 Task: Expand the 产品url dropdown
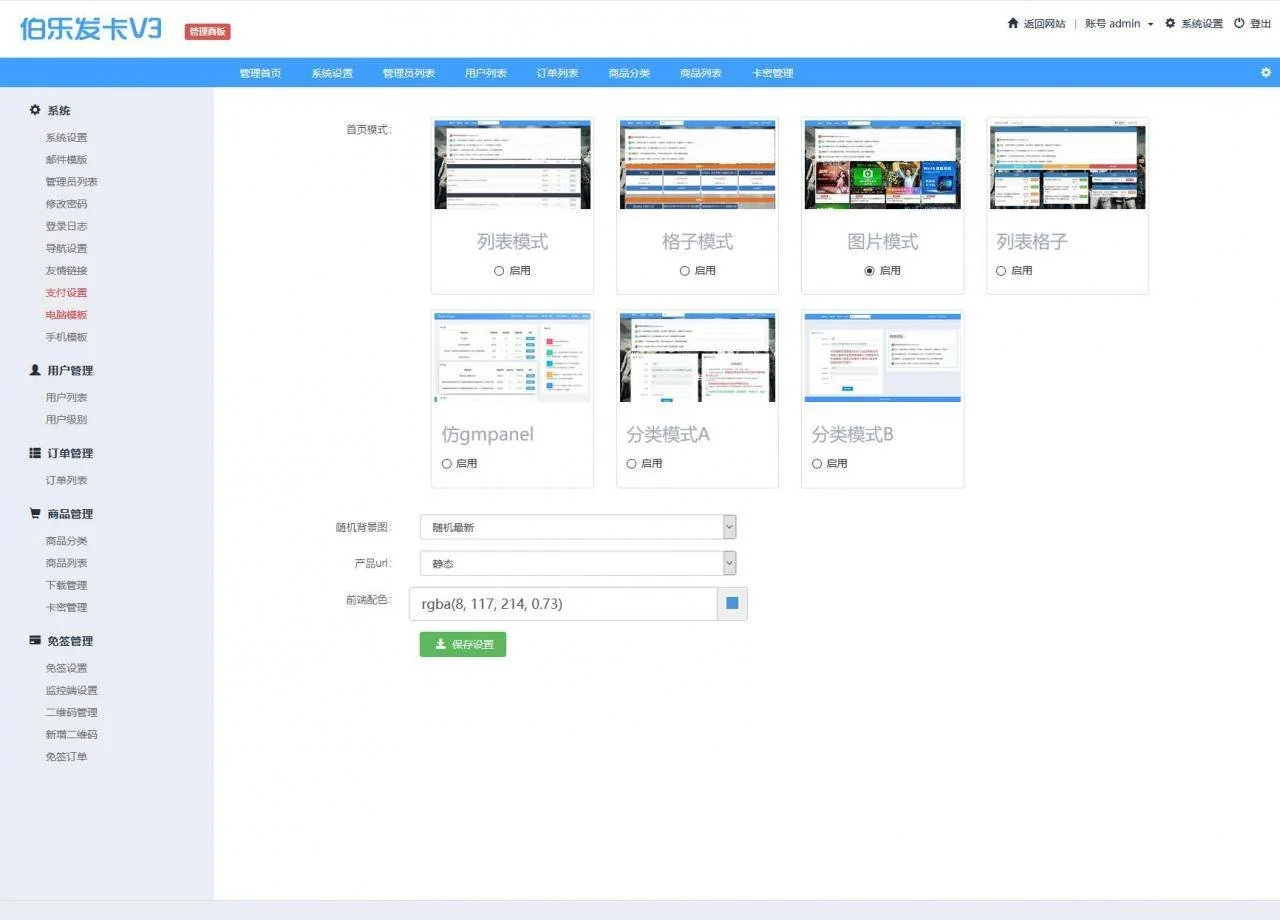pyautogui.click(x=577, y=563)
